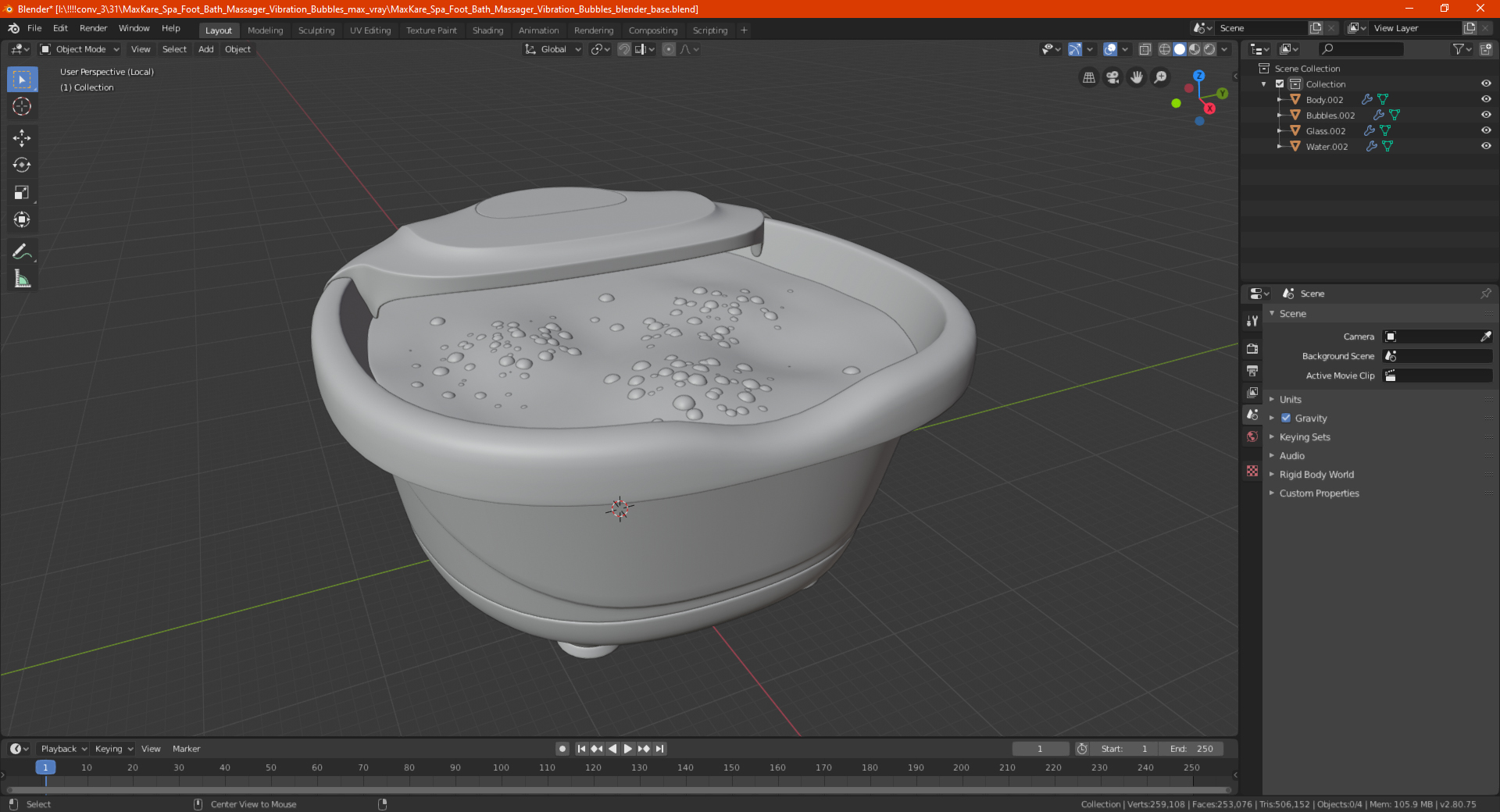The width and height of the screenshot is (1500, 812).
Task: Disable the Gravity checkbox
Action: click(1286, 418)
